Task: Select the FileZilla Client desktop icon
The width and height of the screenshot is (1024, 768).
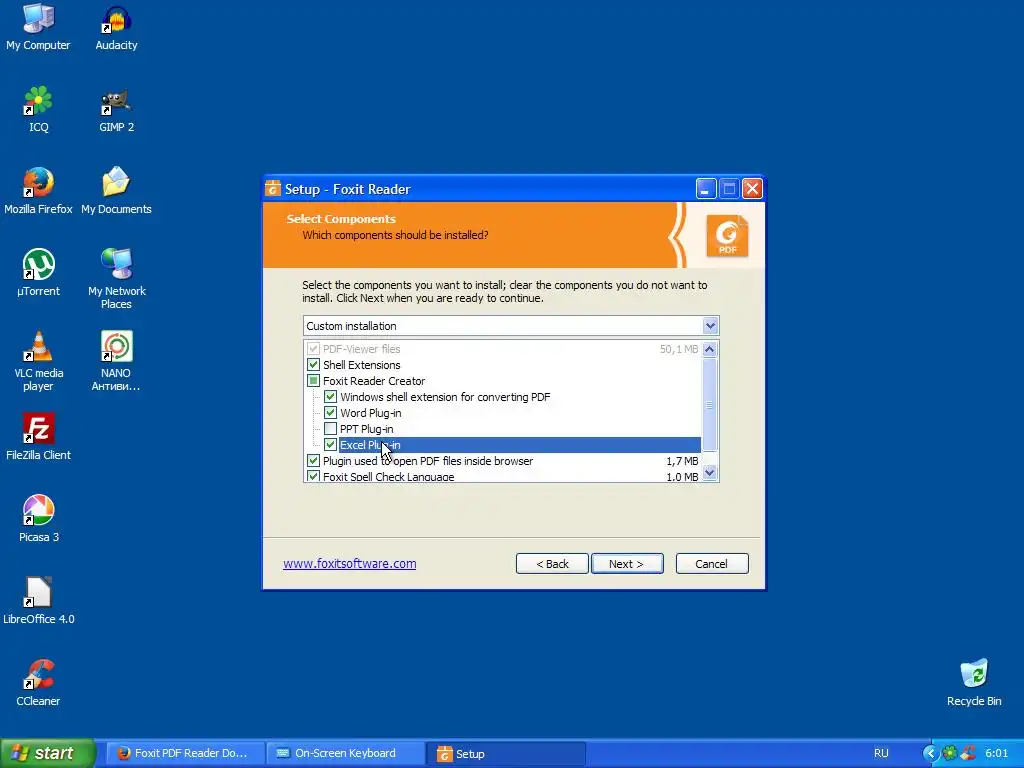Action: (39, 438)
